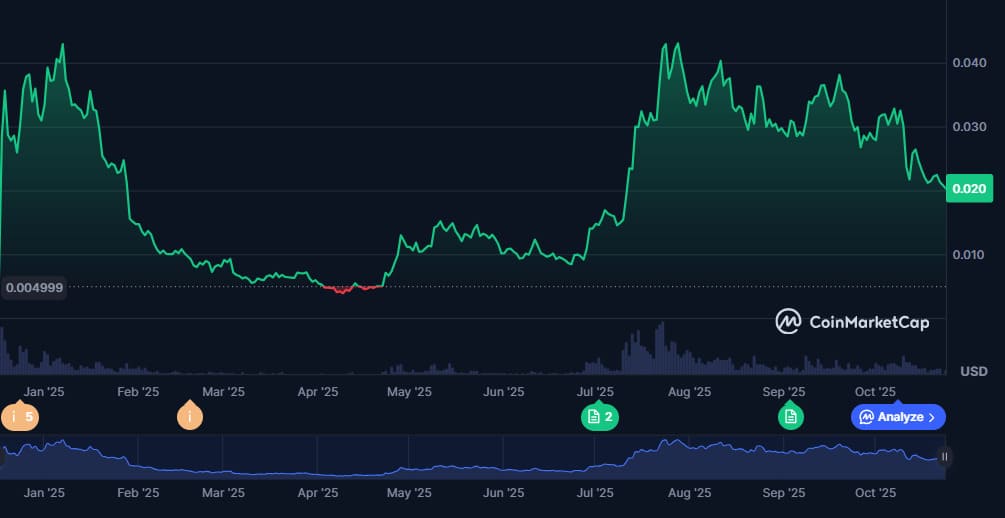
Task: Click Oct '25 on the navigator's bottom axis
Action: point(875,493)
